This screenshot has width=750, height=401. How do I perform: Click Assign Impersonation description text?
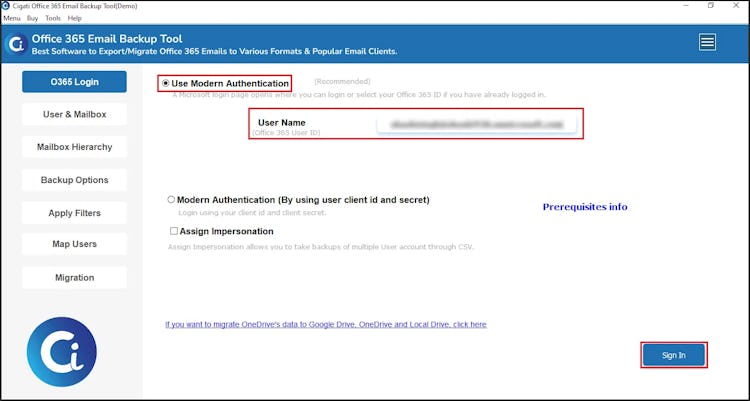pyautogui.click(x=320, y=247)
